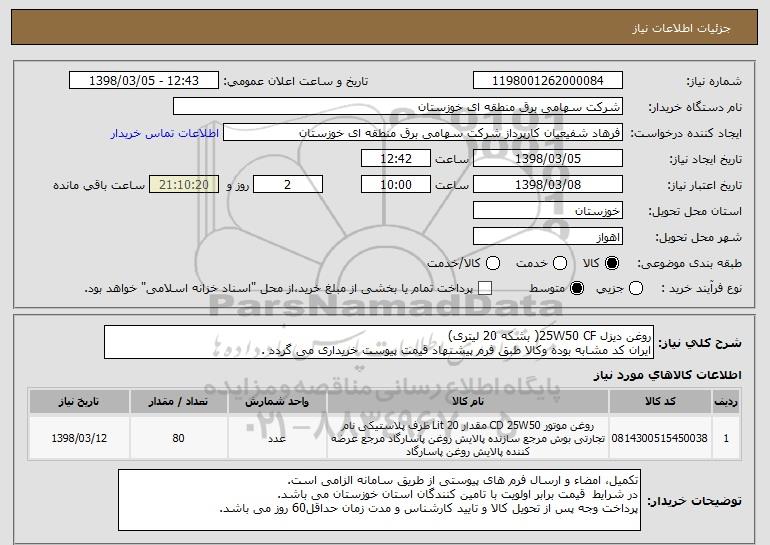
Task: Select the کالا radio button
Action: [x=611, y=264]
